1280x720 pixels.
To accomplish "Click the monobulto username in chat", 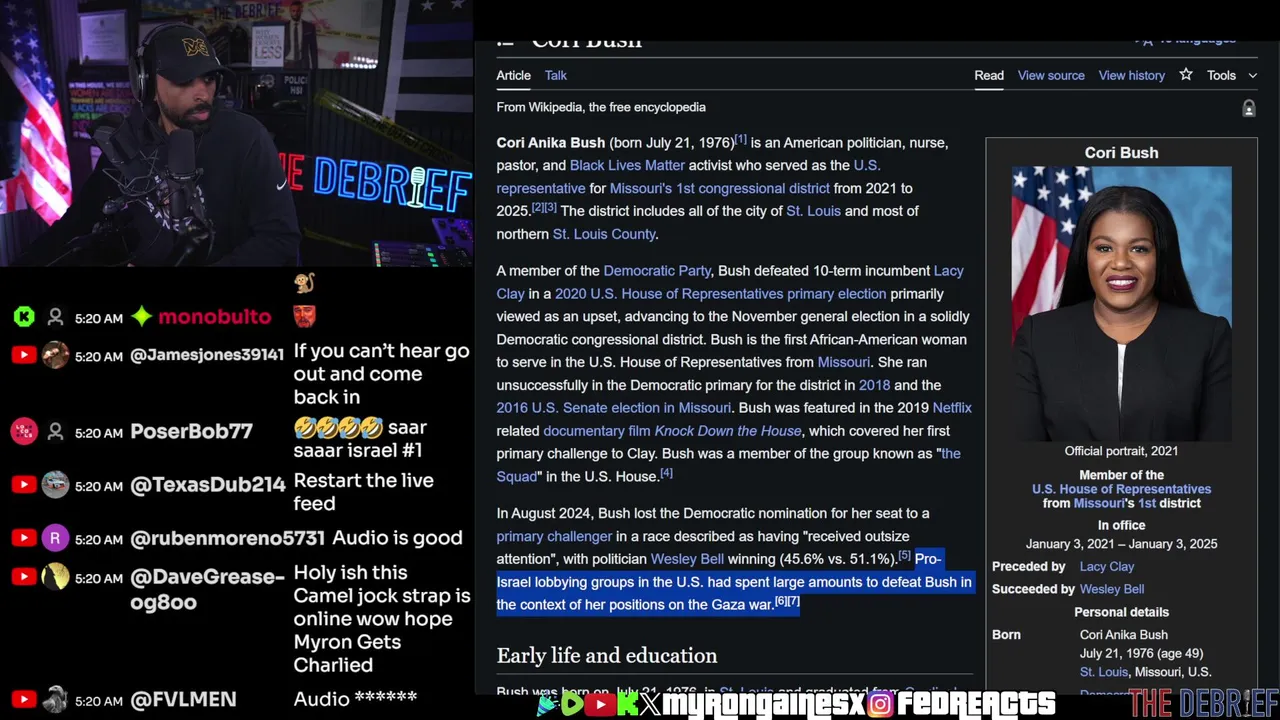I will 214,317.
